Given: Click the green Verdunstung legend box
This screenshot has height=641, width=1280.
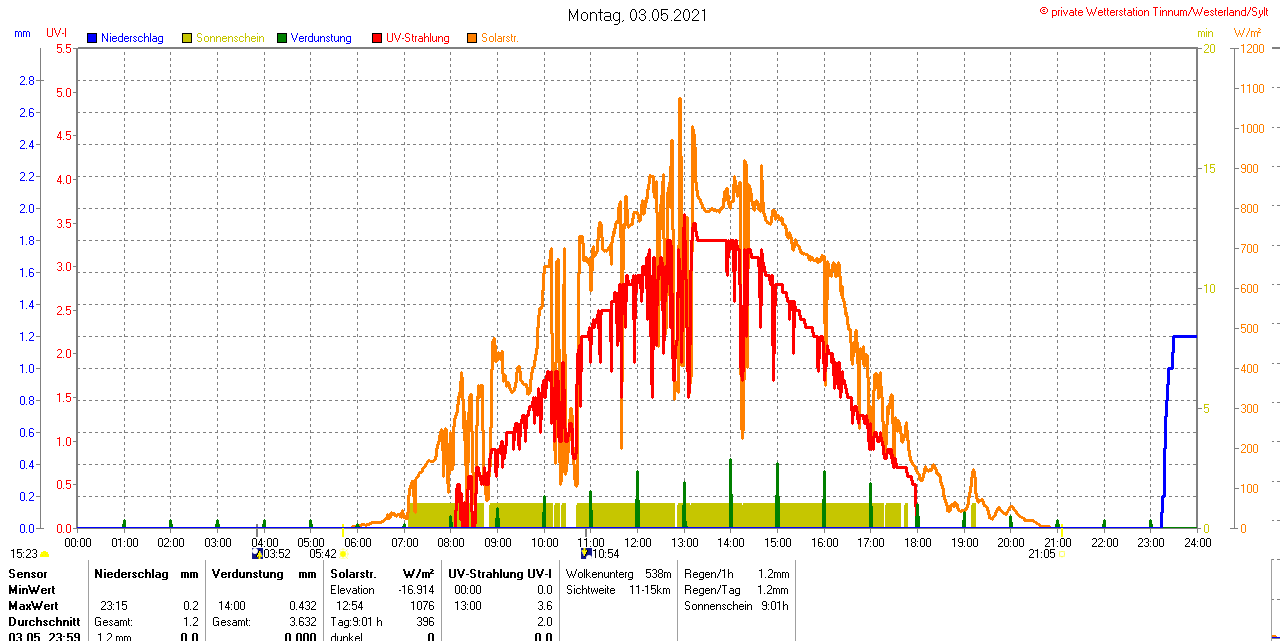Looking at the screenshot, I should tap(282, 38).
